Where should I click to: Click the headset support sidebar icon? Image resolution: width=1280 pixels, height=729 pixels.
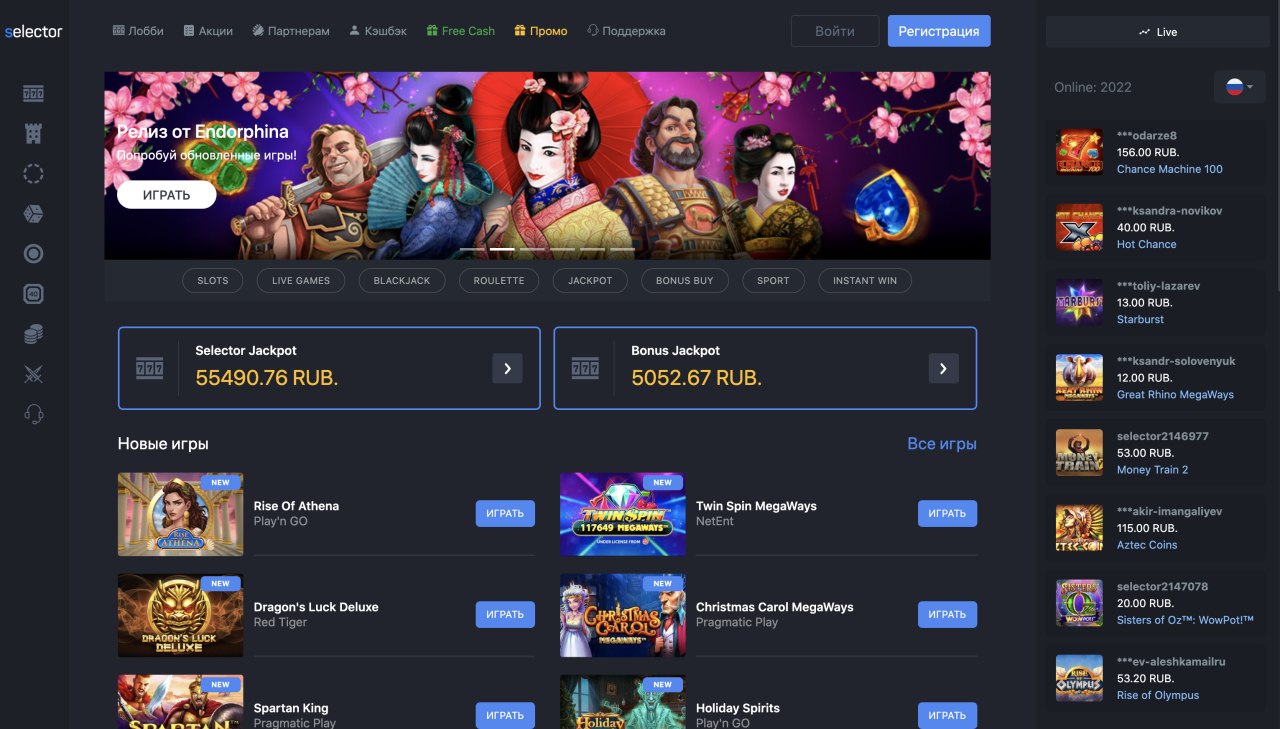[x=33, y=414]
